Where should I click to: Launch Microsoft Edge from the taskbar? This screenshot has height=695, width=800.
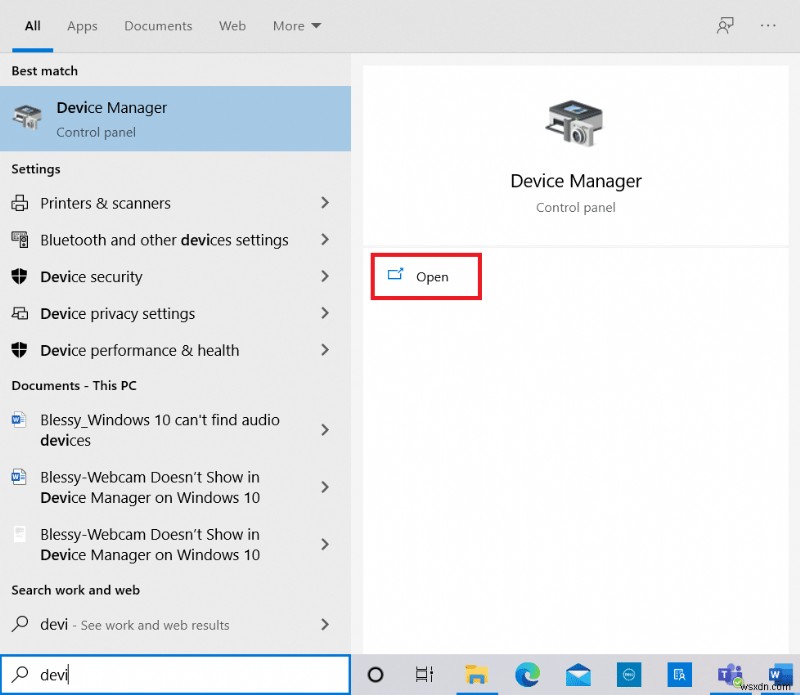tap(527, 674)
